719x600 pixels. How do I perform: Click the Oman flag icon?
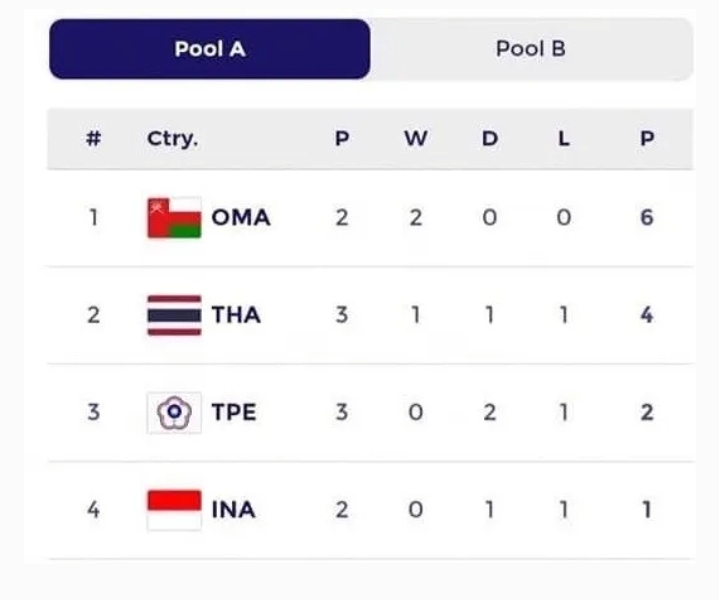tap(174, 217)
